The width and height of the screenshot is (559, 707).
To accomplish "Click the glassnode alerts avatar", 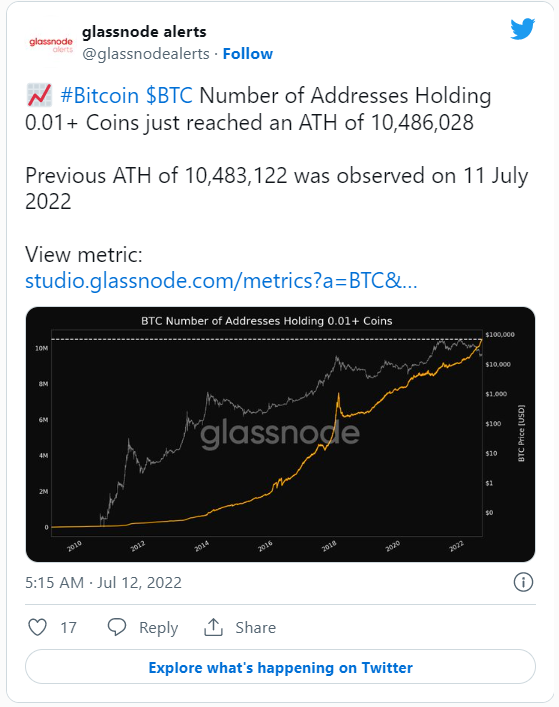I will coord(51,44).
